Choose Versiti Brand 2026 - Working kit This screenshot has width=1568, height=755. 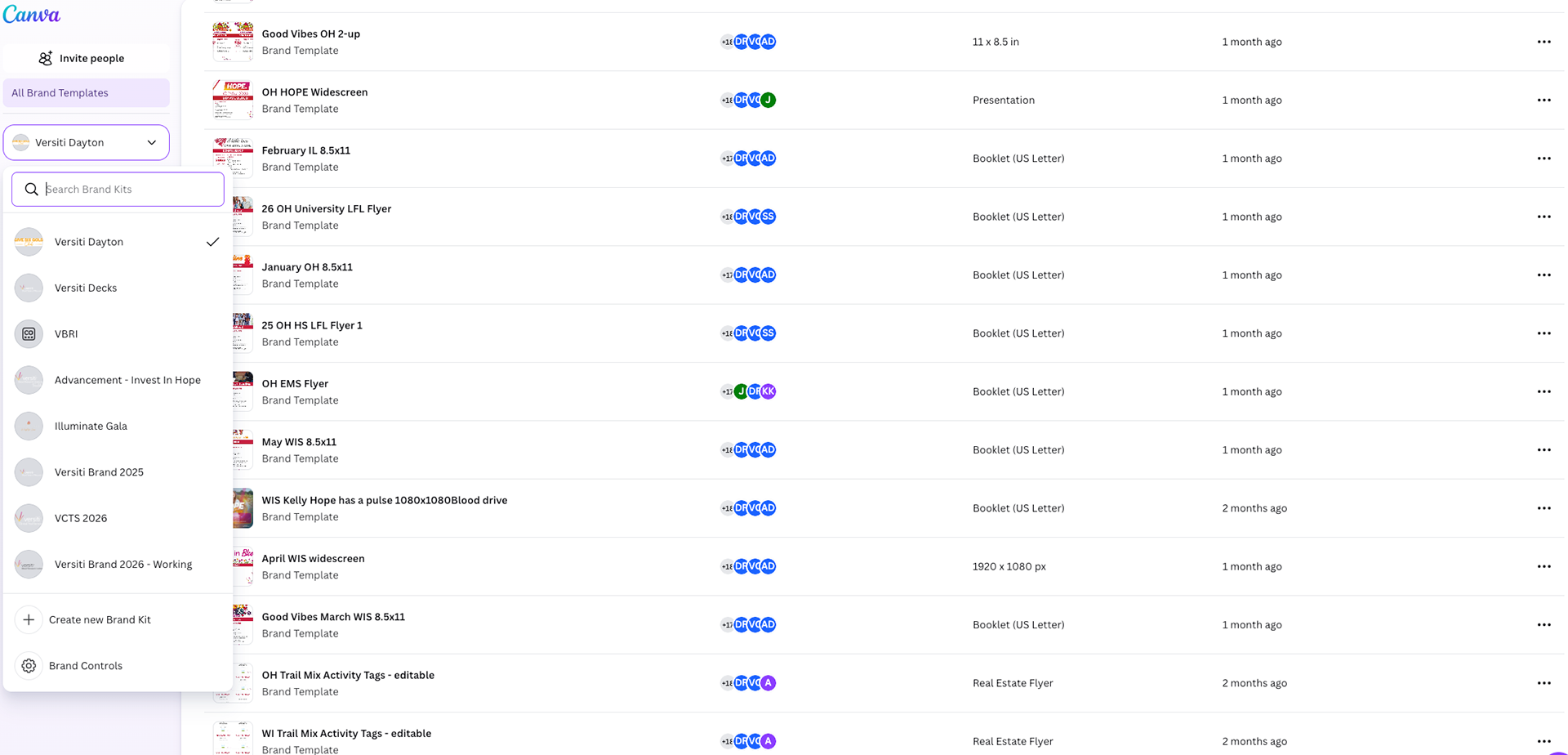coord(118,565)
